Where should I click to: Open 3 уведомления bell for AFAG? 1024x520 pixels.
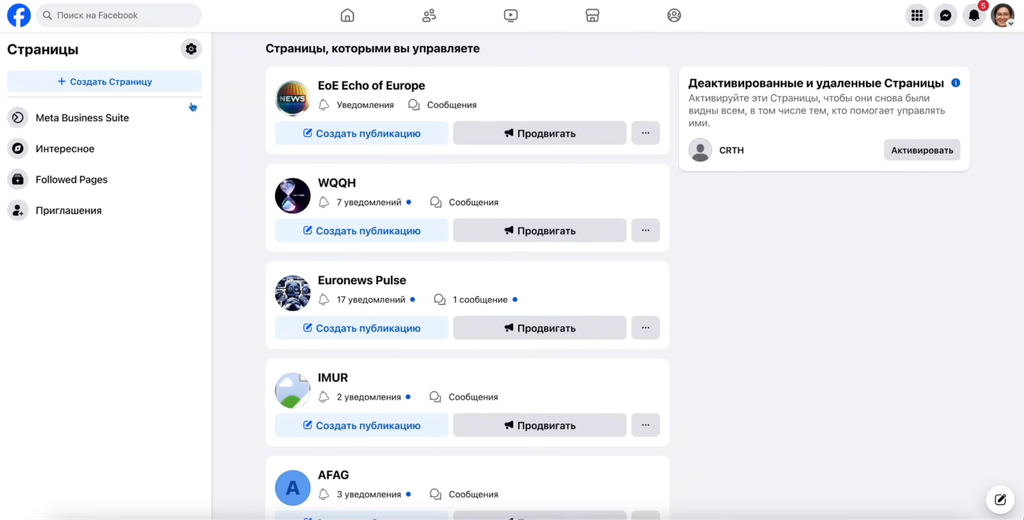pos(323,494)
